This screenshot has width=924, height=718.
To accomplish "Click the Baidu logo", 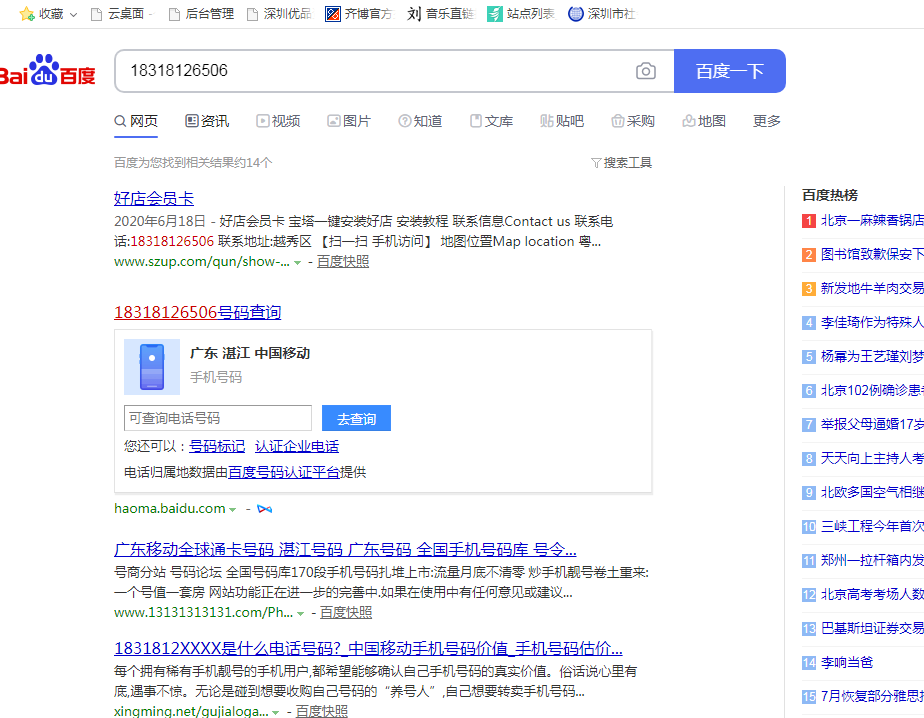I will click(x=48, y=73).
